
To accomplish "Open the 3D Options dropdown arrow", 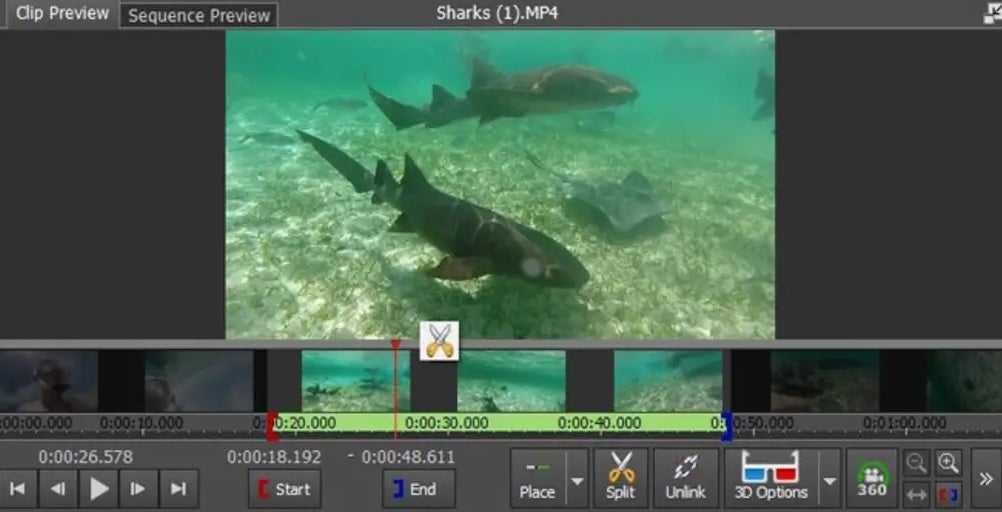I will (829, 479).
